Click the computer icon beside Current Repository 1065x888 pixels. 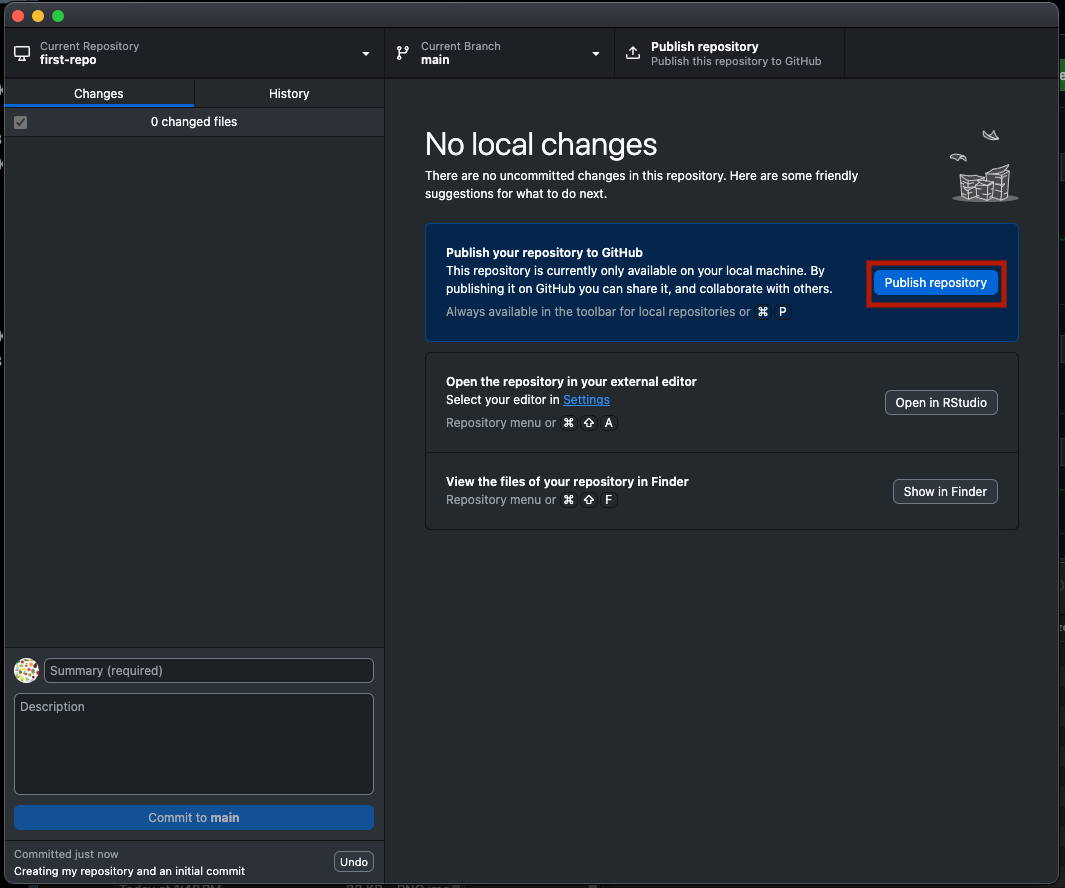(22, 53)
